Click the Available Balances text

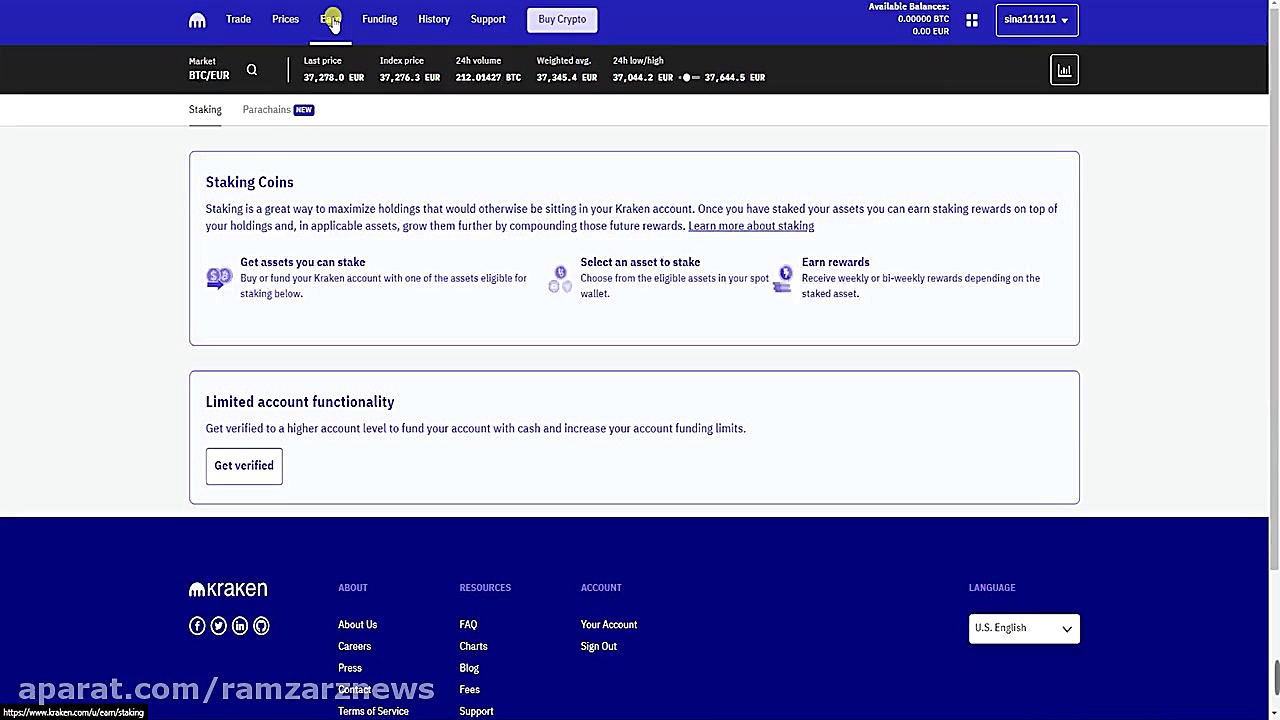click(908, 7)
